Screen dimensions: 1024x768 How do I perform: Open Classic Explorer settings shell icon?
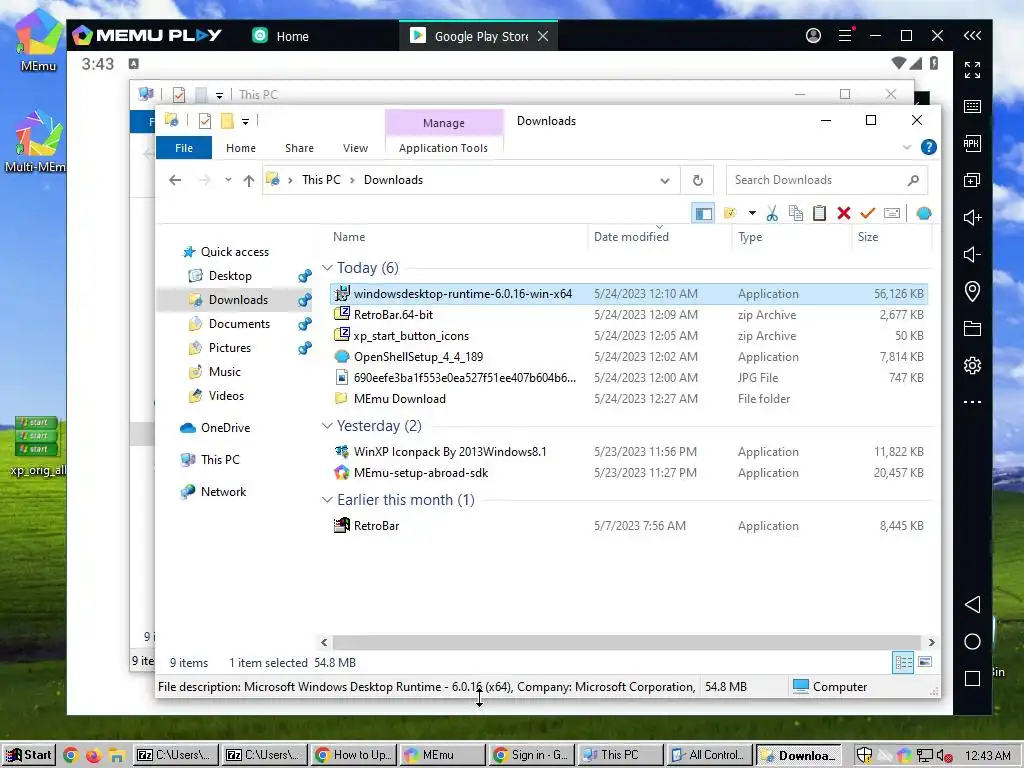[x=923, y=214]
